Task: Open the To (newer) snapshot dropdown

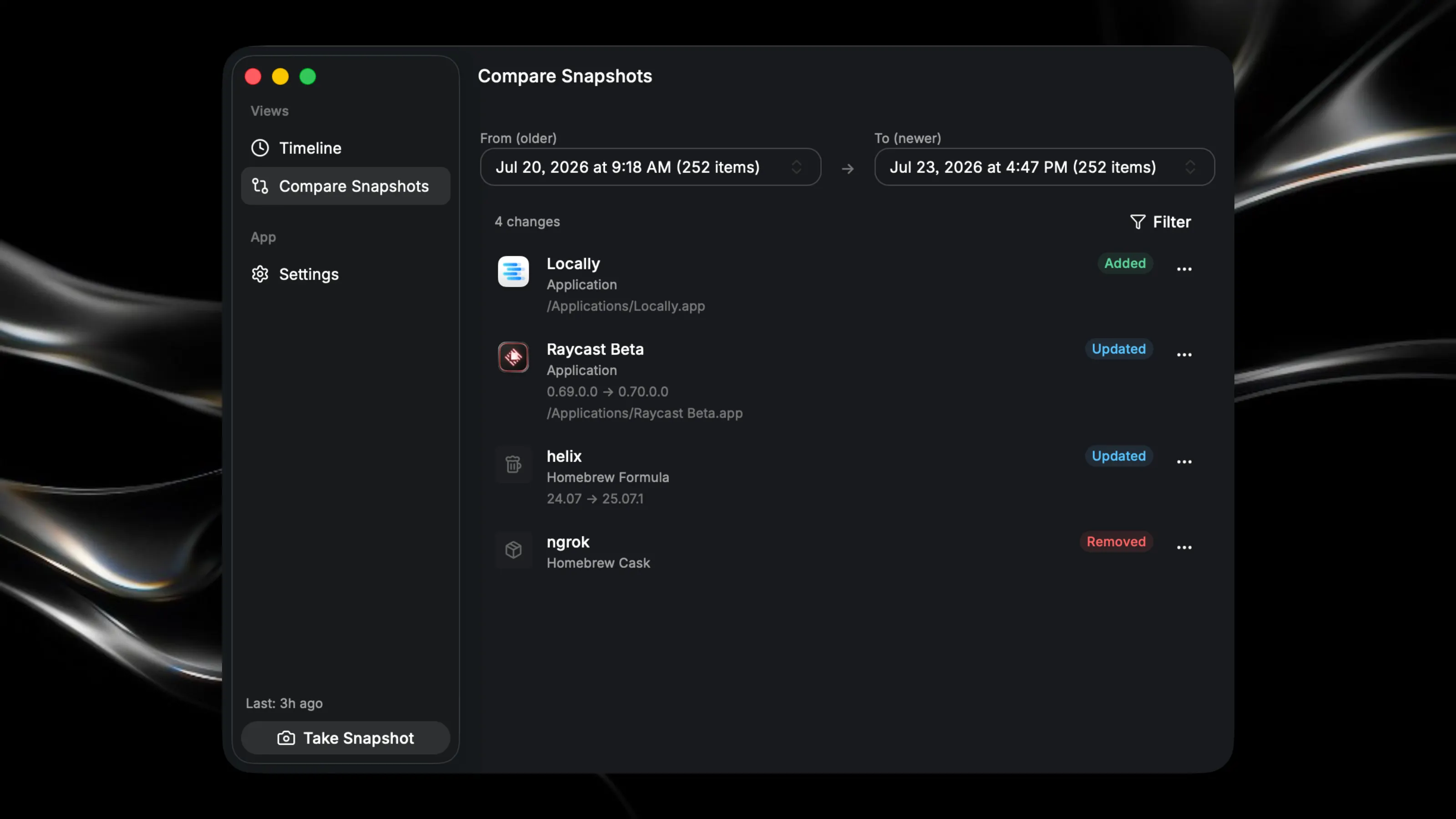Action: pos(1044,167)
